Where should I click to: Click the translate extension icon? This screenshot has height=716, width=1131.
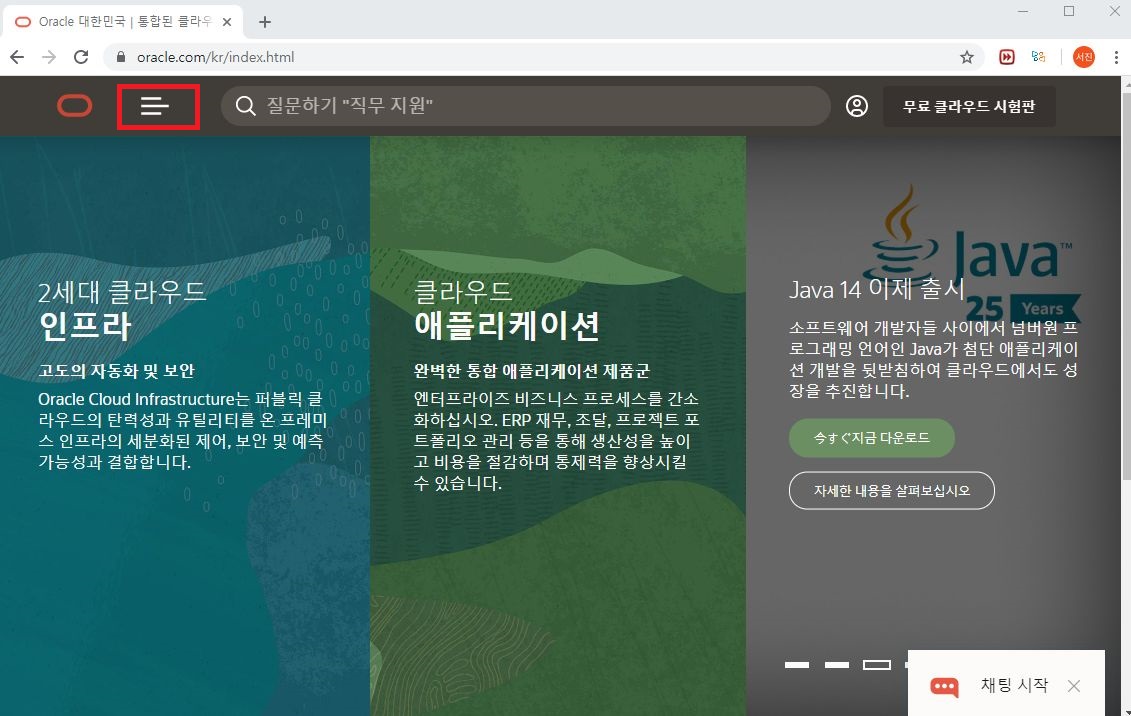(1039, 57)
